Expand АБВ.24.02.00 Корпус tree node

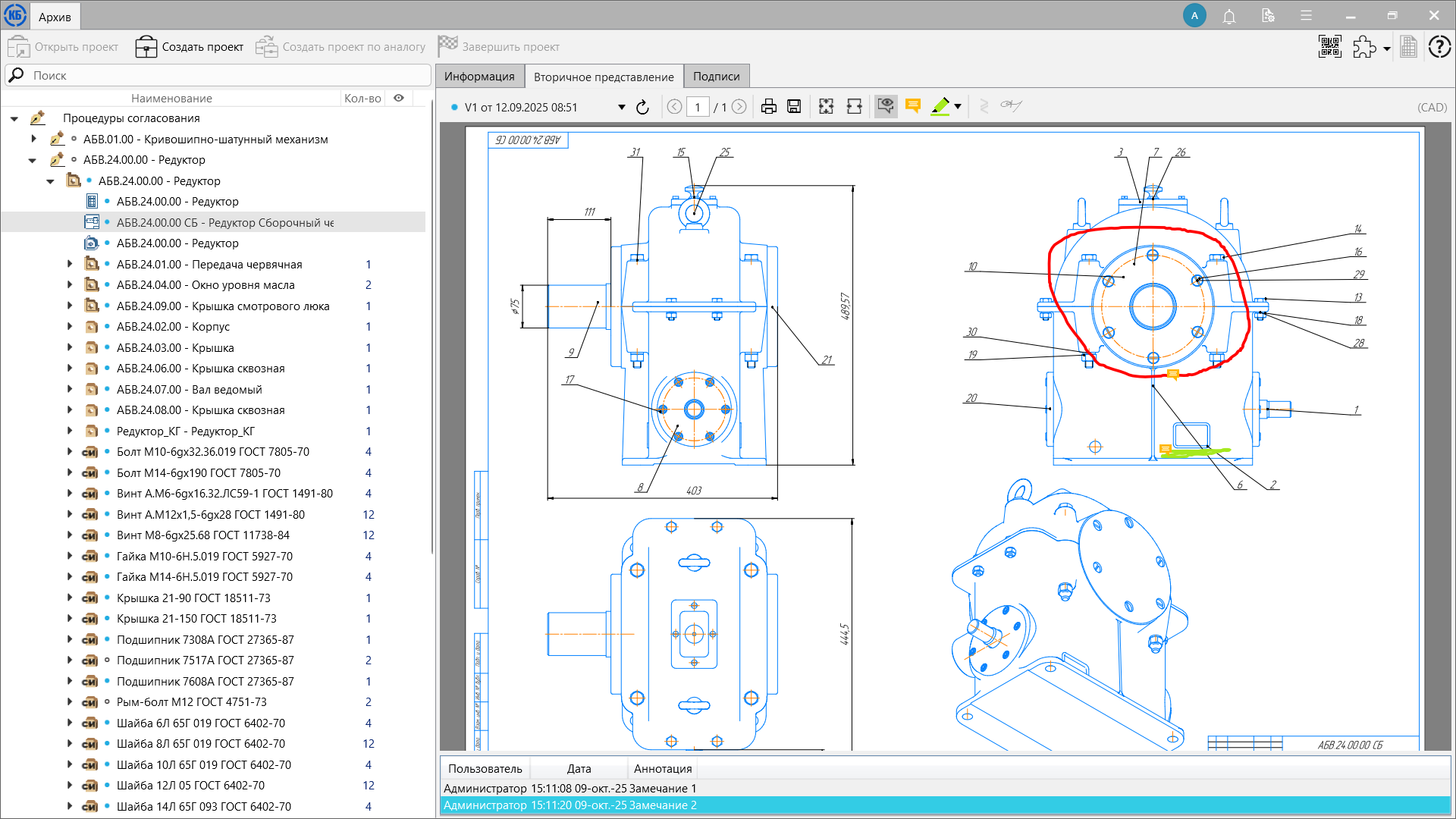point(70,327)
